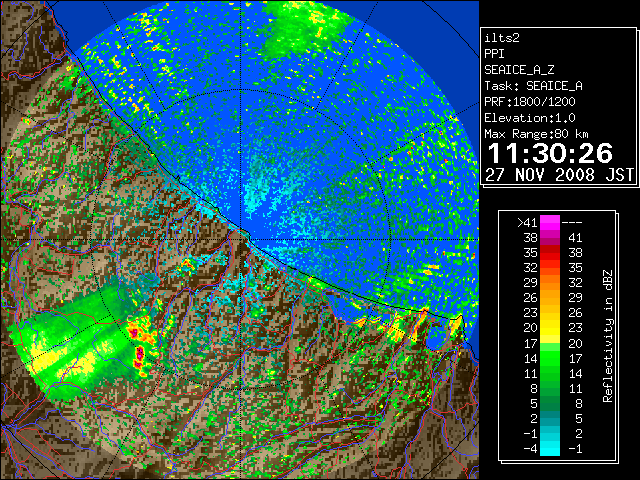Click the PRF:1800/1200 line
Screen dimensions: 640x480
click(530, 102)
